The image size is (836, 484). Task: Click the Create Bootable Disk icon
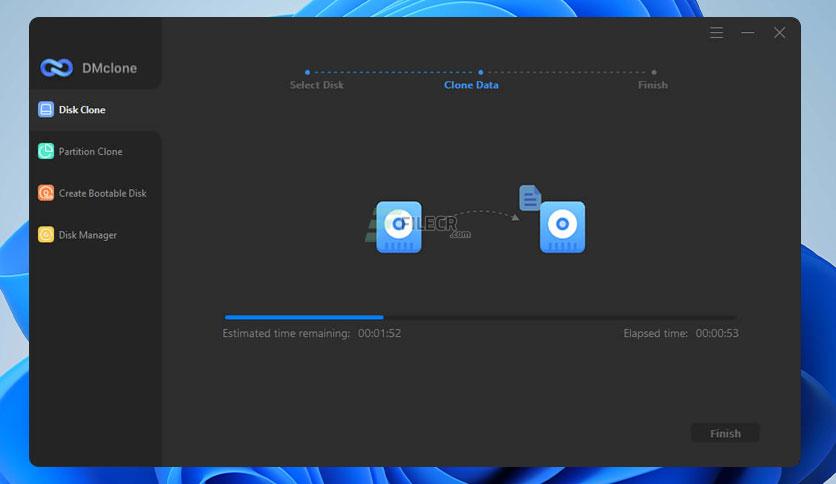click(46, 193)
